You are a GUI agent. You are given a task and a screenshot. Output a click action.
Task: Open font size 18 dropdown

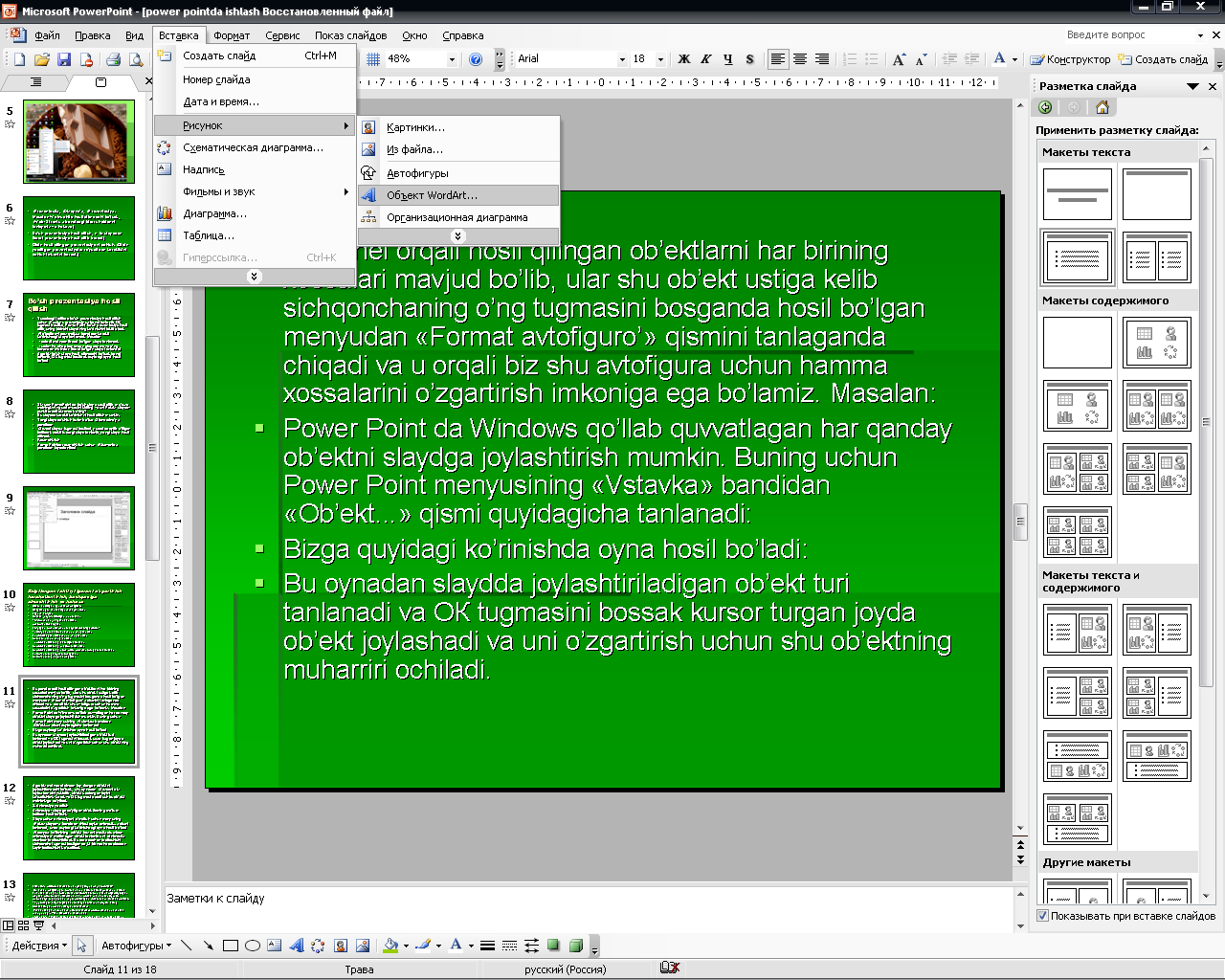662,59
